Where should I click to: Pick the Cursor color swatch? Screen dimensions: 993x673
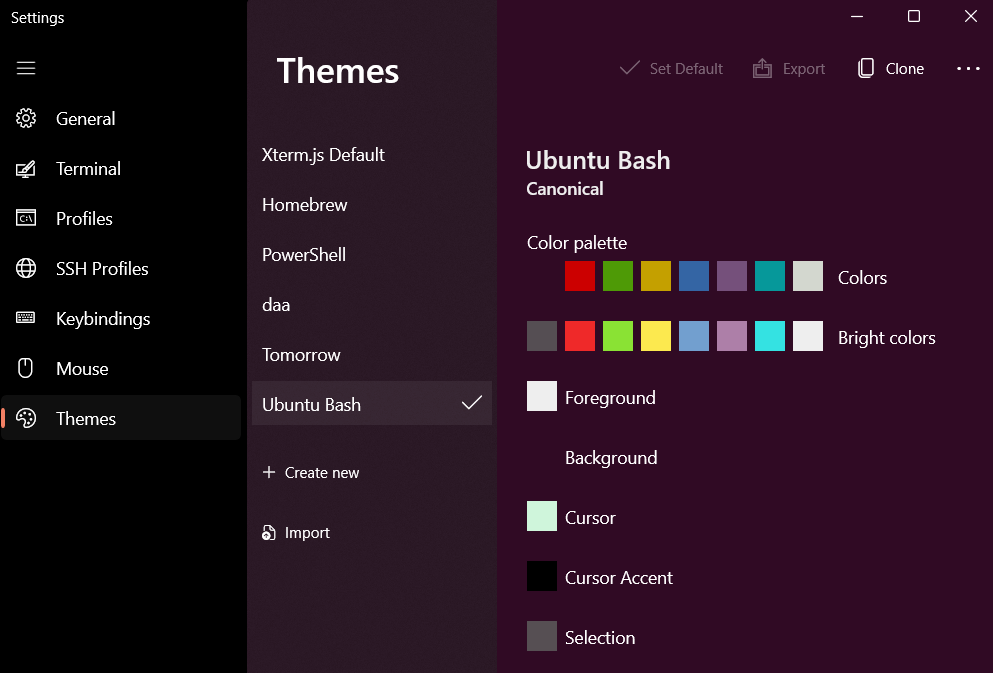[x=542, y=517]
